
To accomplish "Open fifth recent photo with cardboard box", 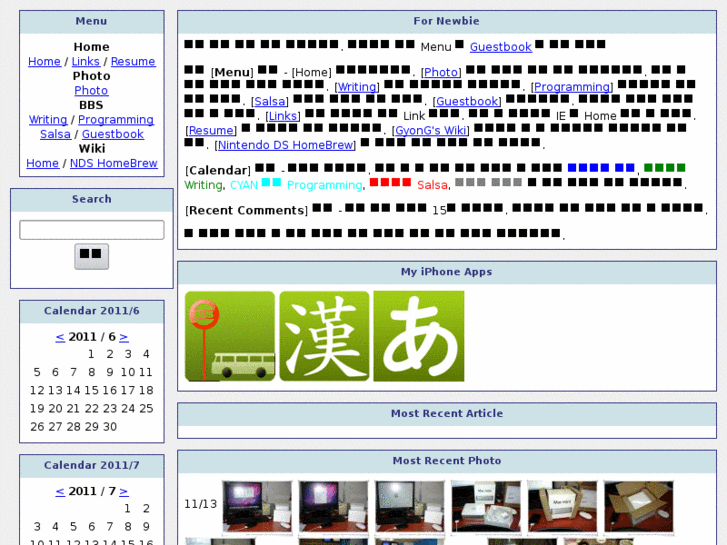I will (x=562, y=507).
